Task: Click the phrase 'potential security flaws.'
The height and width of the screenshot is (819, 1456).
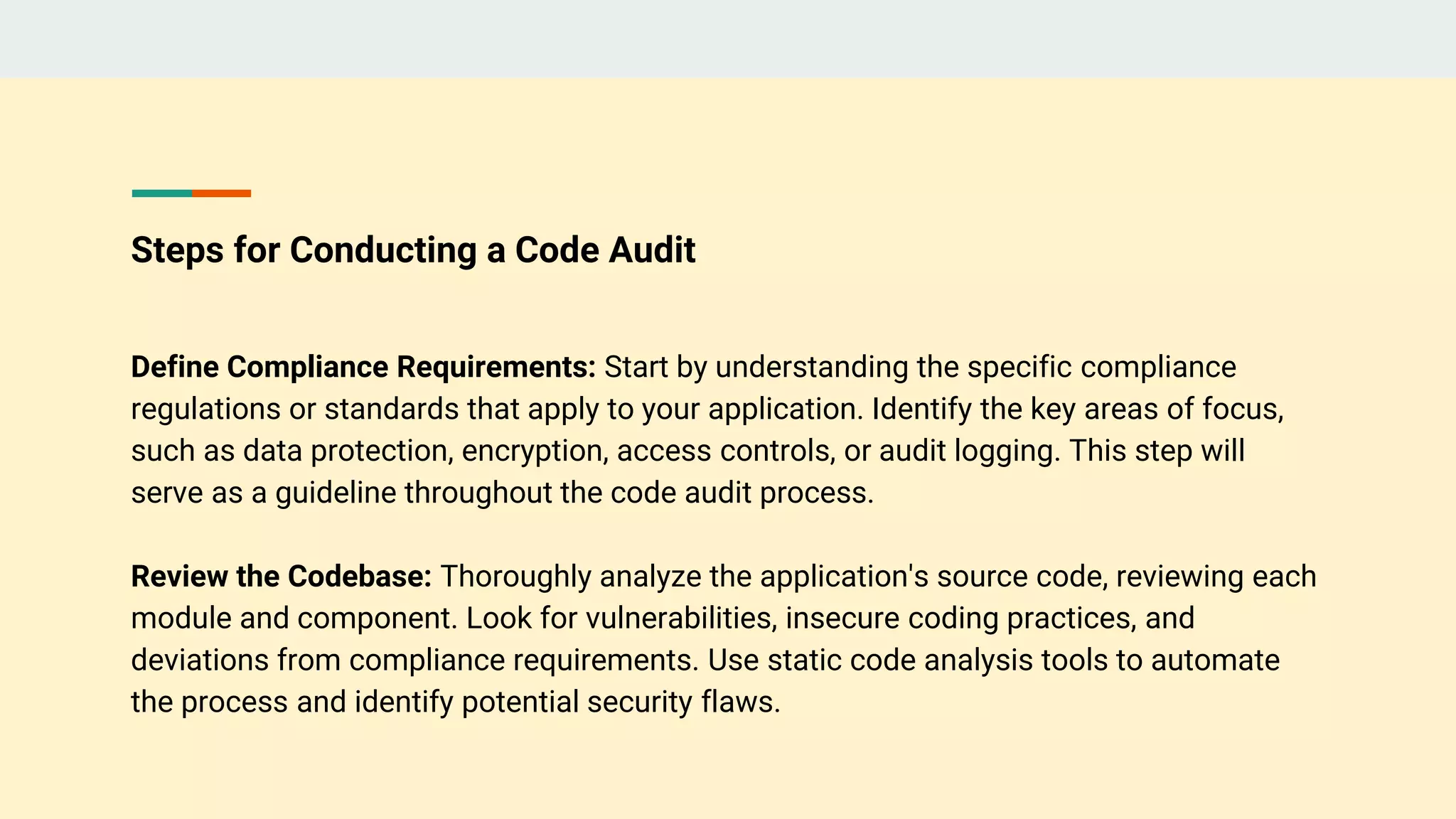Action: 621,702
